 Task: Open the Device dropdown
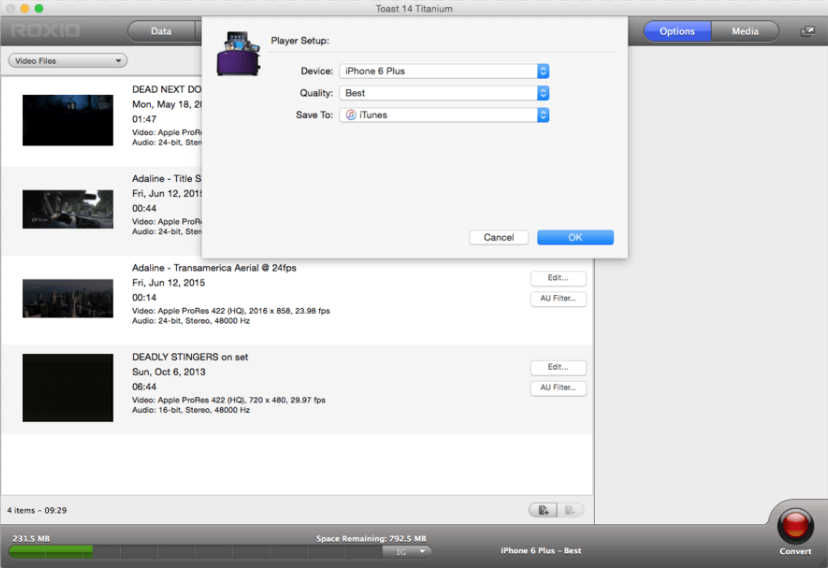[444, 71]
